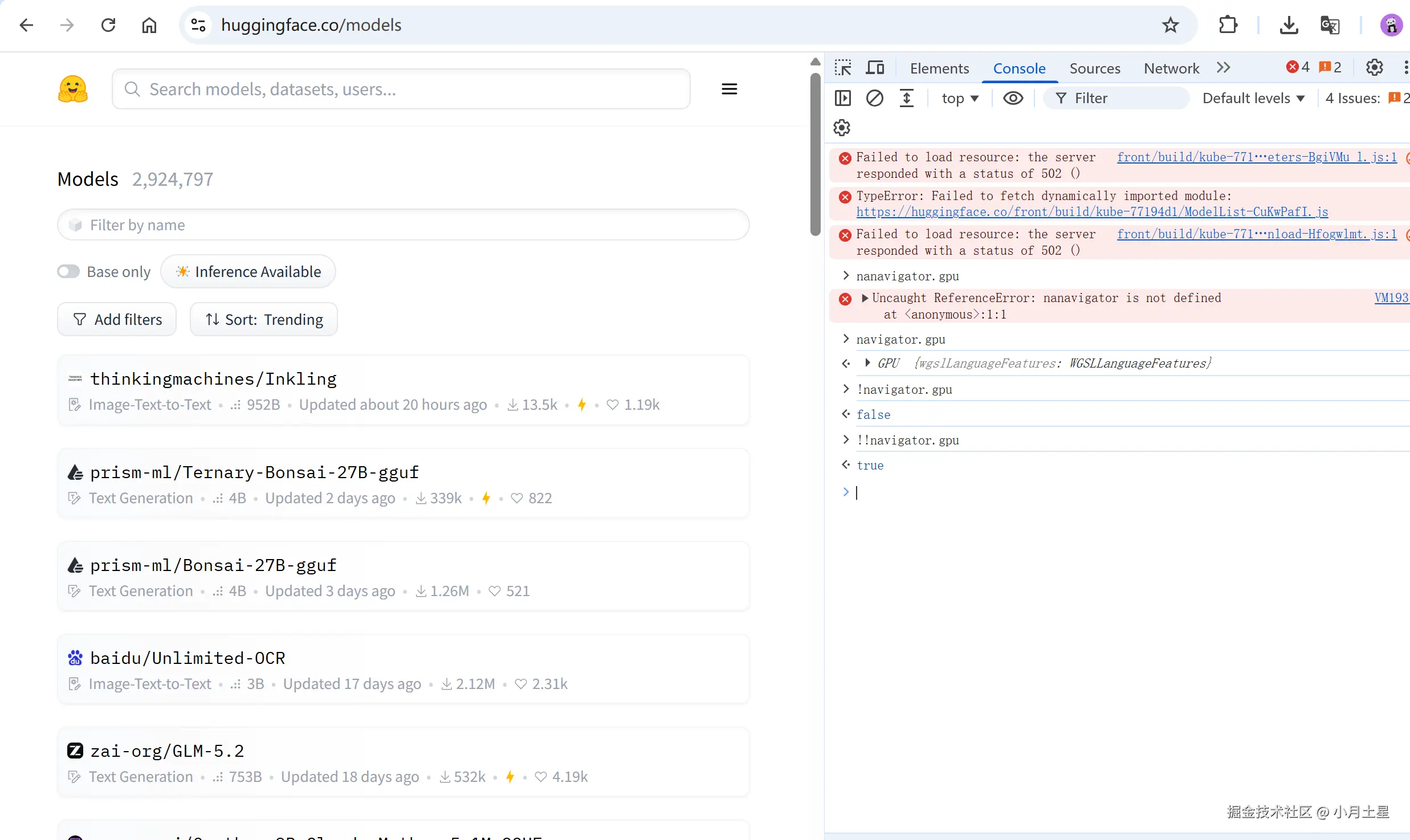Toggle the DevTools device toolbar
The width and height of the screenshot is (1410, 840).
875,68
